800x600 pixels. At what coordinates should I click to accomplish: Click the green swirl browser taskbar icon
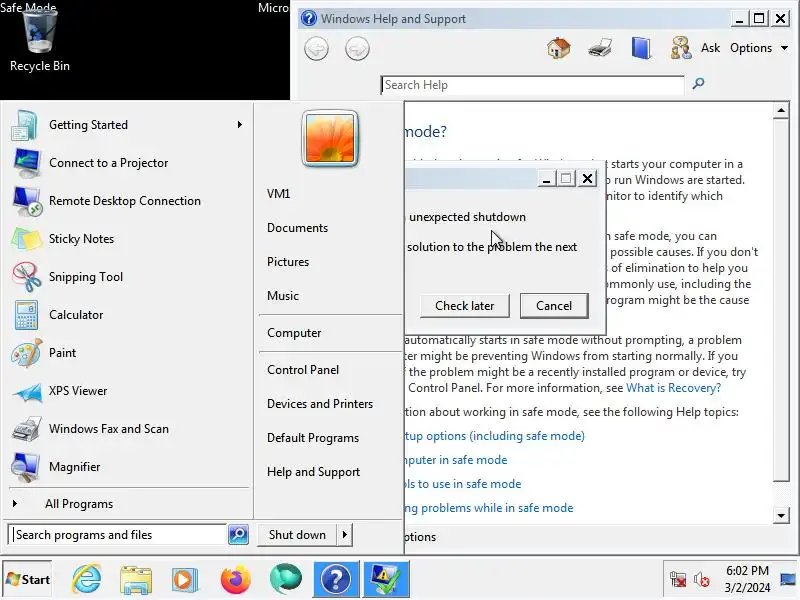[x=285, y=580]
